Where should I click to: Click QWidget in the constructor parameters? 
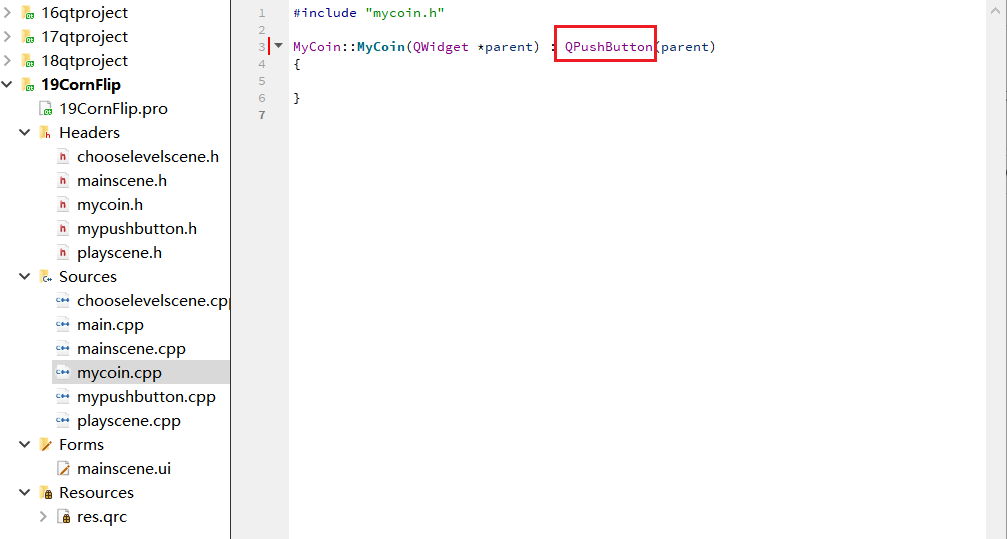tap(441, 47)
